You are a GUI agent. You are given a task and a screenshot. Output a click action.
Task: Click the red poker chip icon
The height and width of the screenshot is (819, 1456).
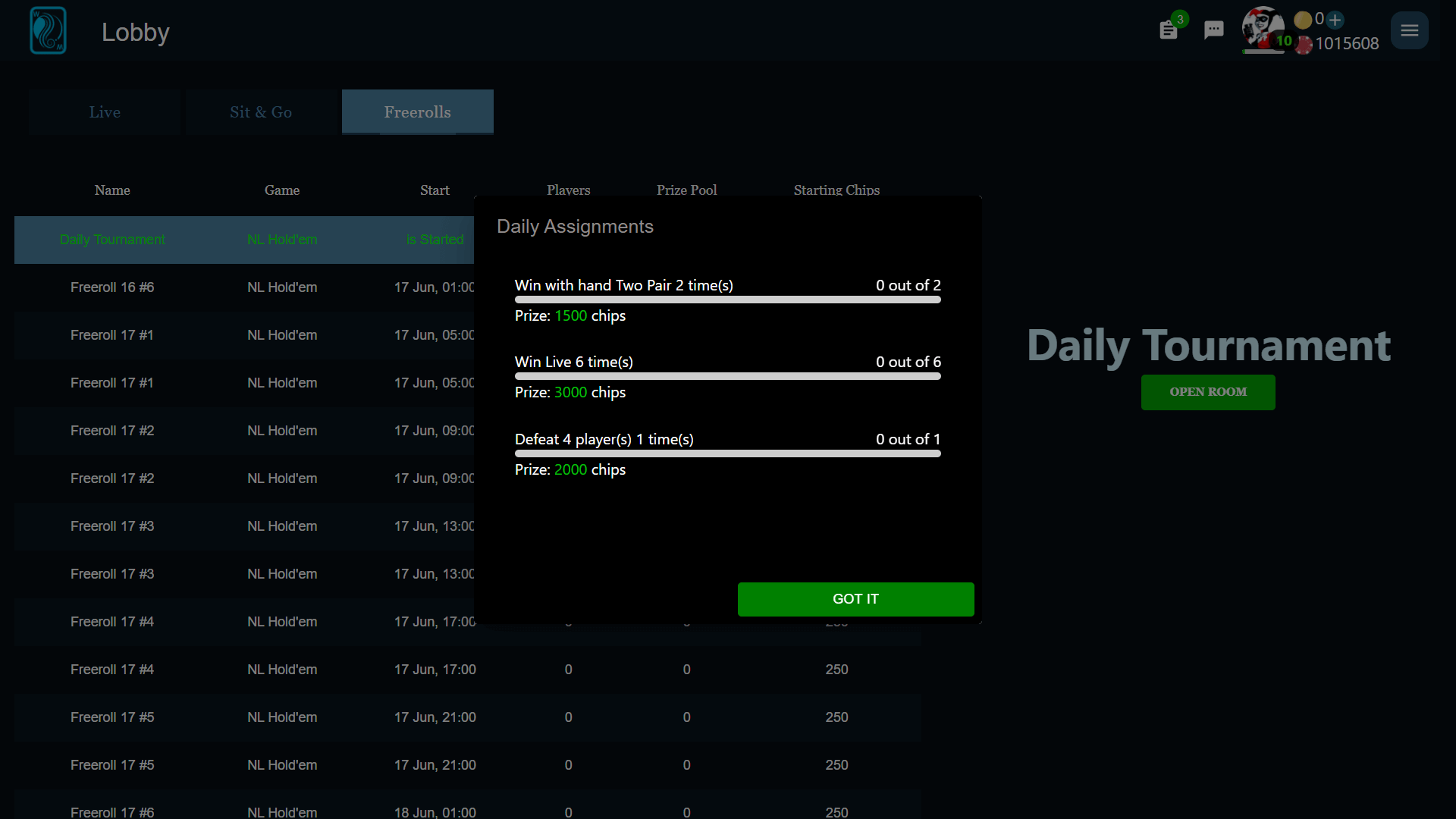(x=1304, y=45)
